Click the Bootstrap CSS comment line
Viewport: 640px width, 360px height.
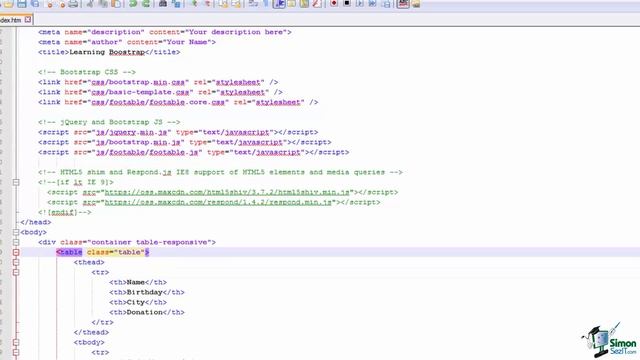point(87,72)
